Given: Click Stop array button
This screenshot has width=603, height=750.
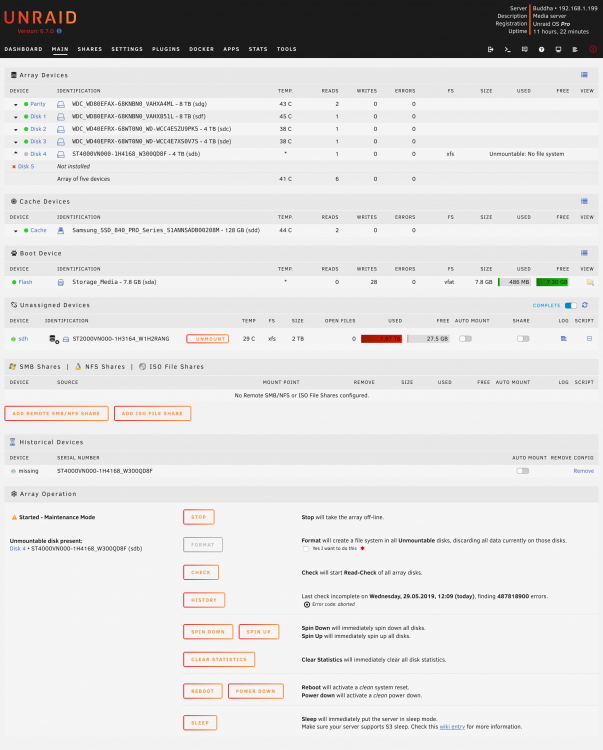Looking at the screenshot, I should [199, 517].
